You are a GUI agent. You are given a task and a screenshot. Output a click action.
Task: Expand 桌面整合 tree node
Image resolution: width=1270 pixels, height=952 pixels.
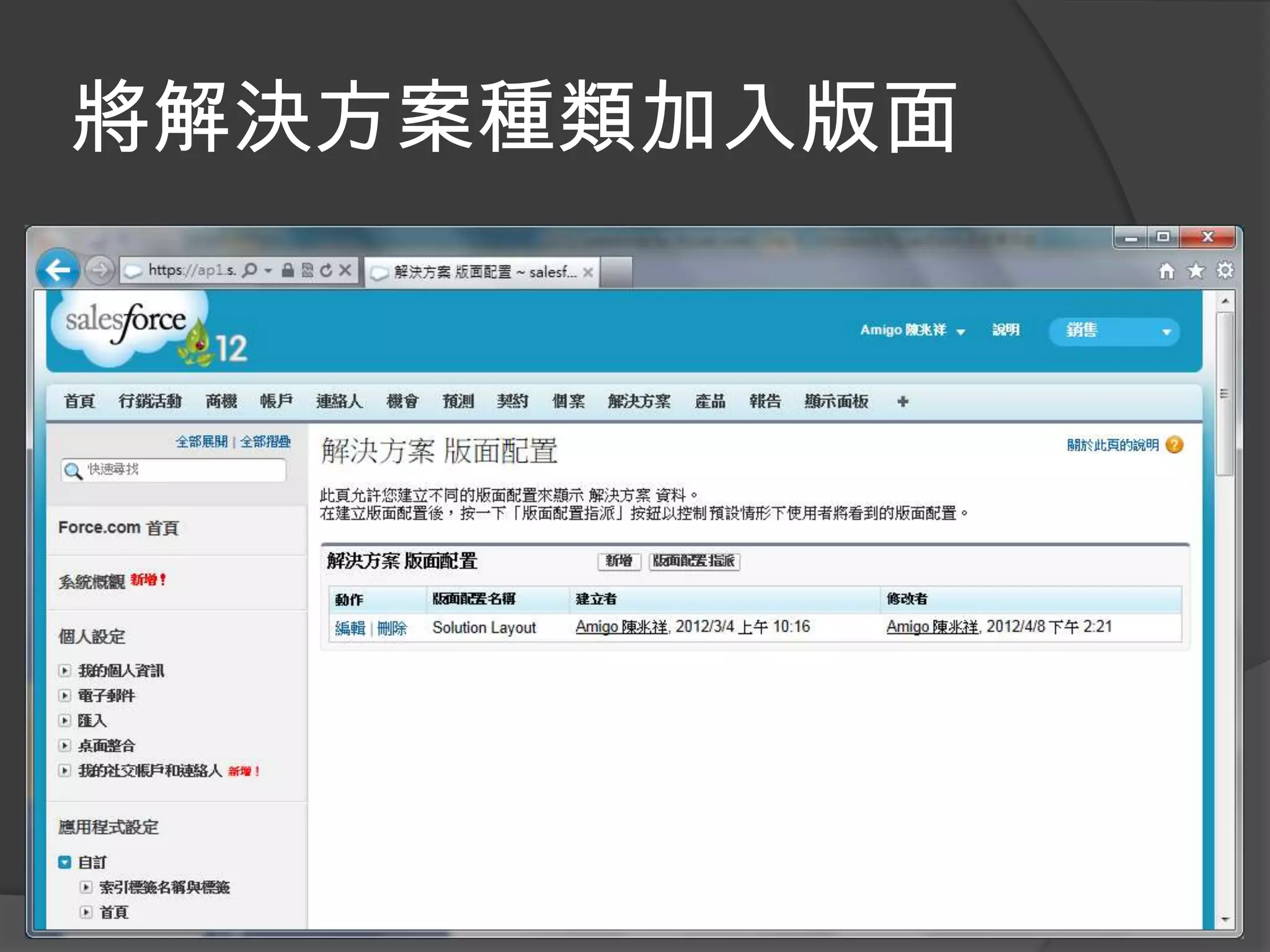tap(64, 746)
